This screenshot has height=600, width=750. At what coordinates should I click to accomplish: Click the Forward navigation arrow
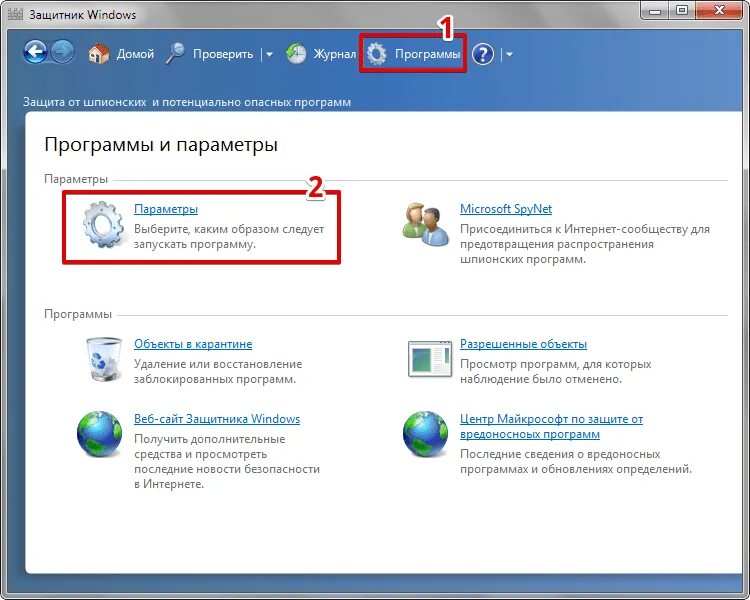[x=63, y=53]
